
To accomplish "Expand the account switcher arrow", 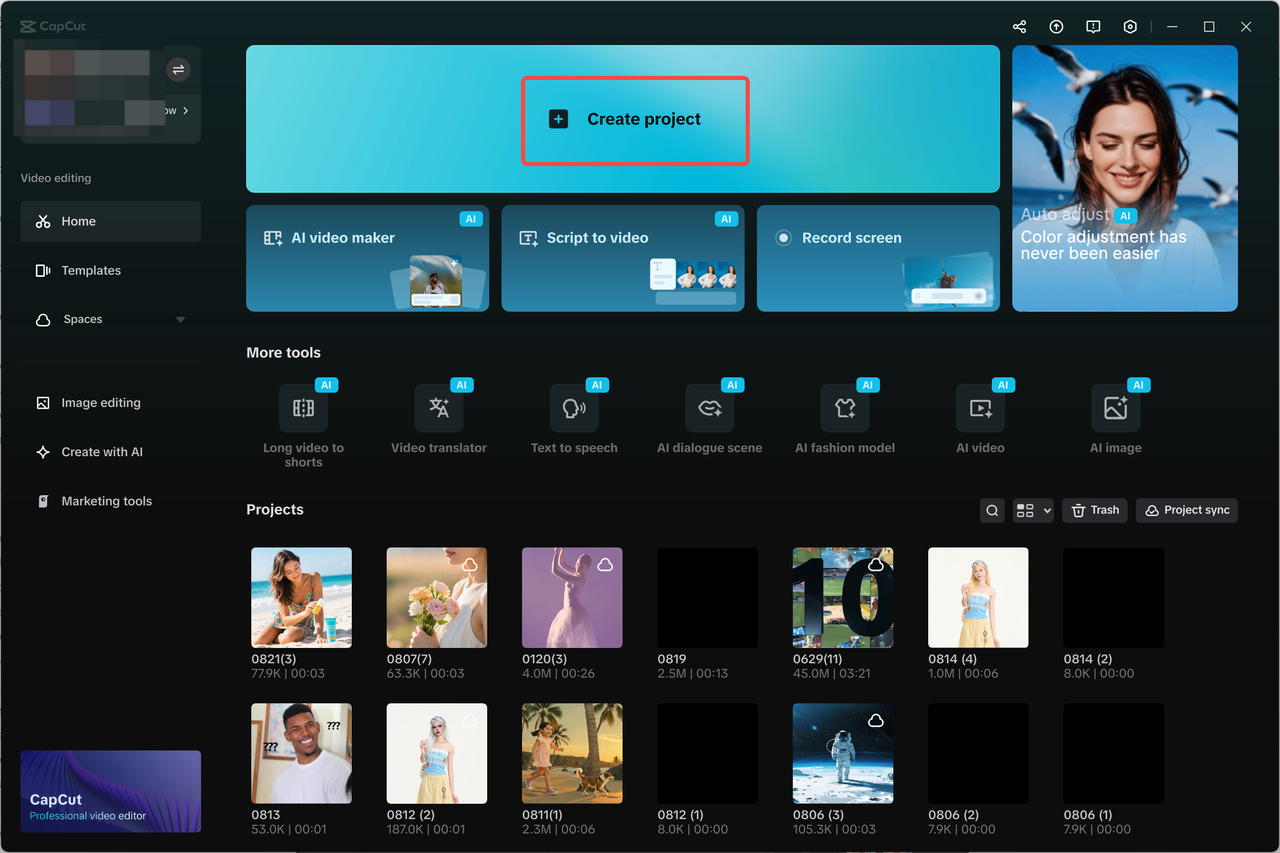I will (x=178, y=70).
